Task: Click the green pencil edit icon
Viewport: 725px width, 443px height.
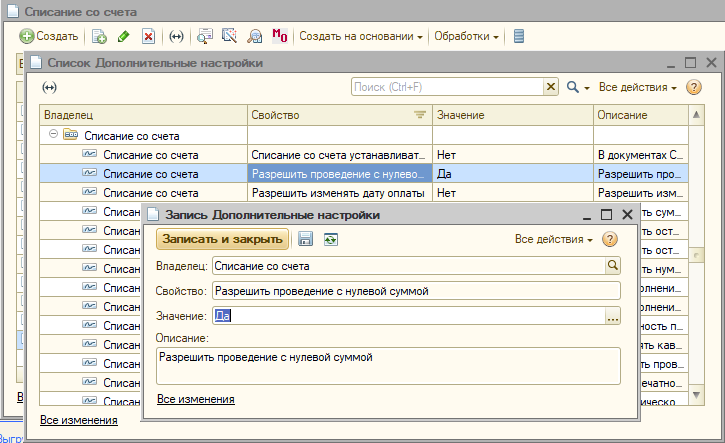Action: coord(124,36)
